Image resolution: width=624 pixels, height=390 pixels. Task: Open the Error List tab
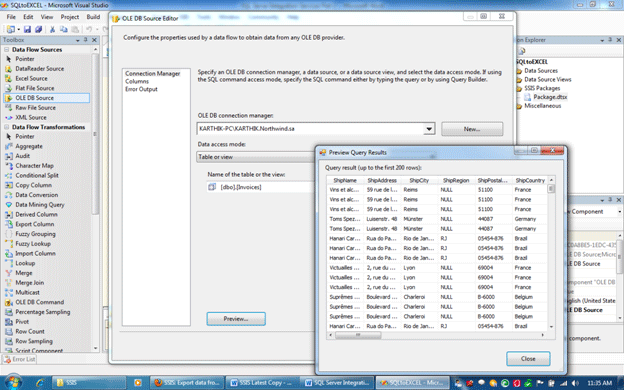19,359
